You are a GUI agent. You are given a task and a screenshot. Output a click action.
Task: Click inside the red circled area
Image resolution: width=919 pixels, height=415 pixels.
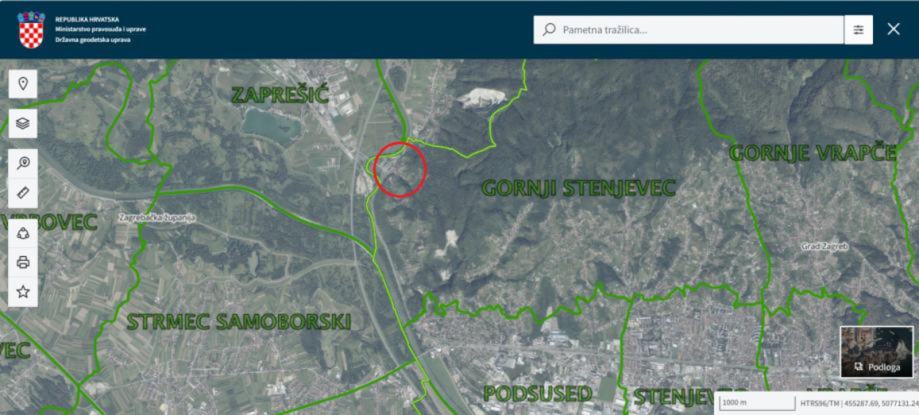coord(400,169)
